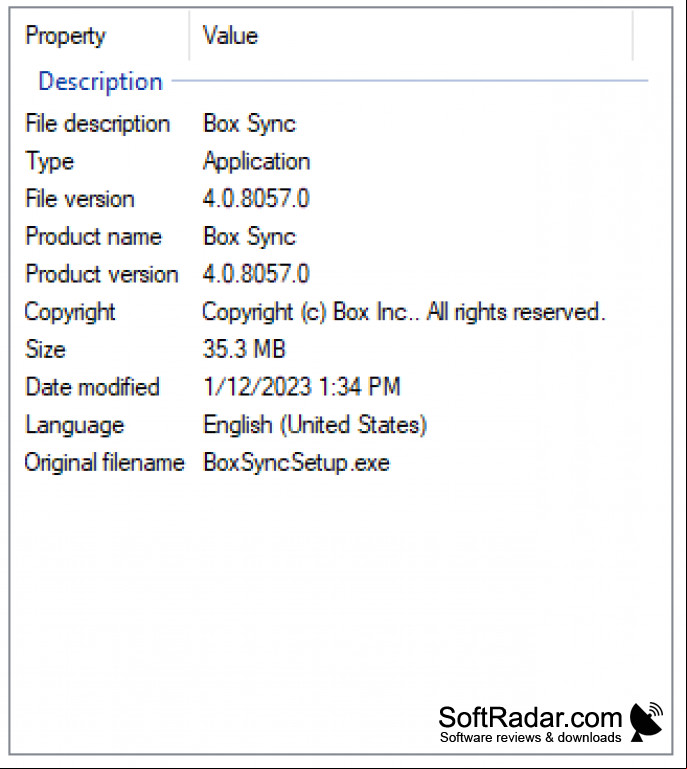Click the File version label

pyautogui.click(x=80, y=199)
